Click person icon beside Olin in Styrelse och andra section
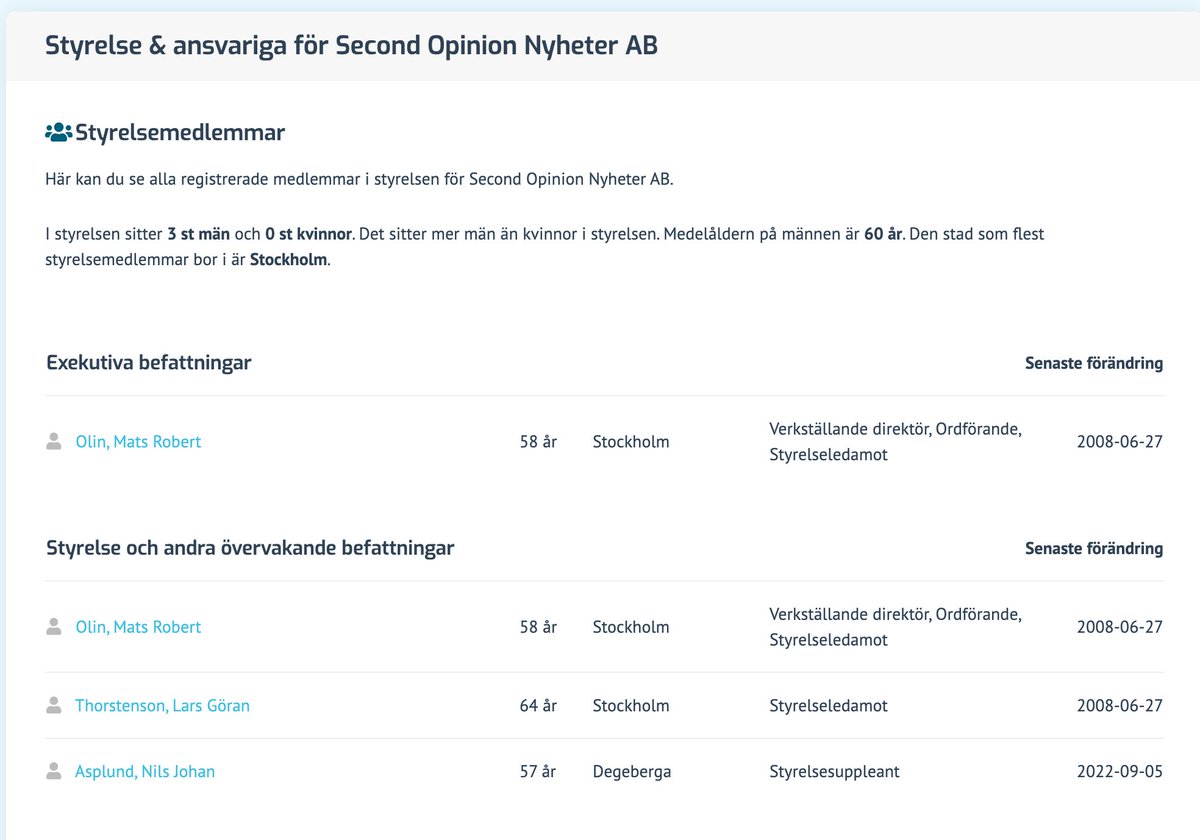 (54, 626)
